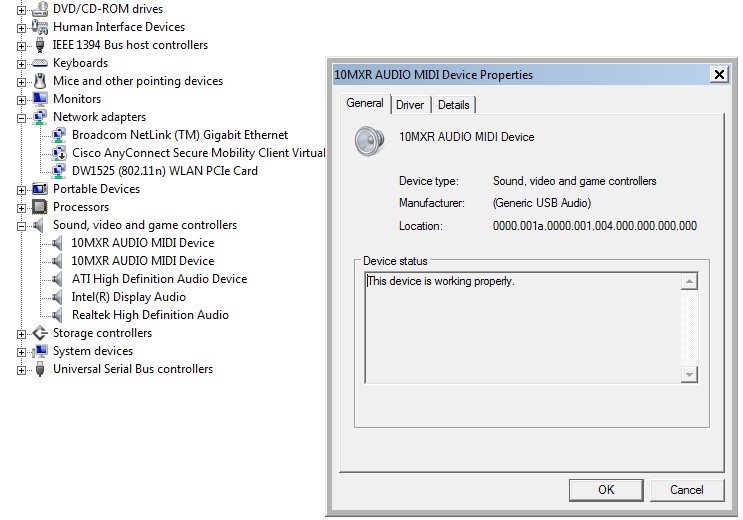Expand the Universal Serial Bus controllers node
The image size is (743, 520).
click(21, 370)
